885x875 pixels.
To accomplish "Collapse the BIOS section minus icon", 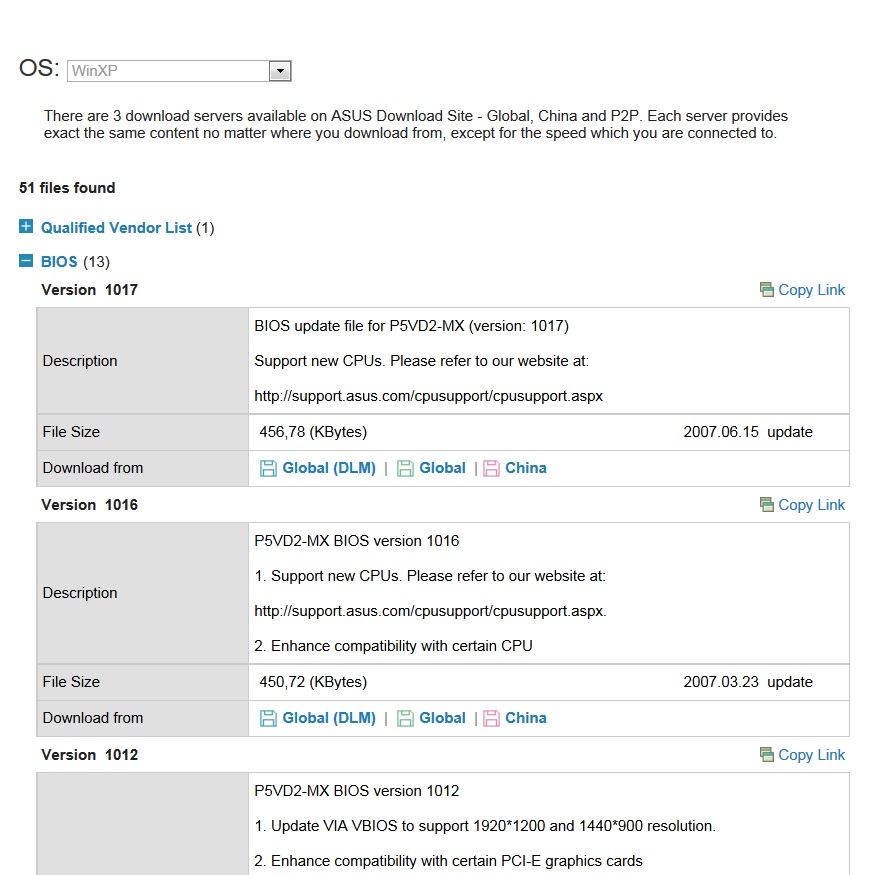I will 26,260.
